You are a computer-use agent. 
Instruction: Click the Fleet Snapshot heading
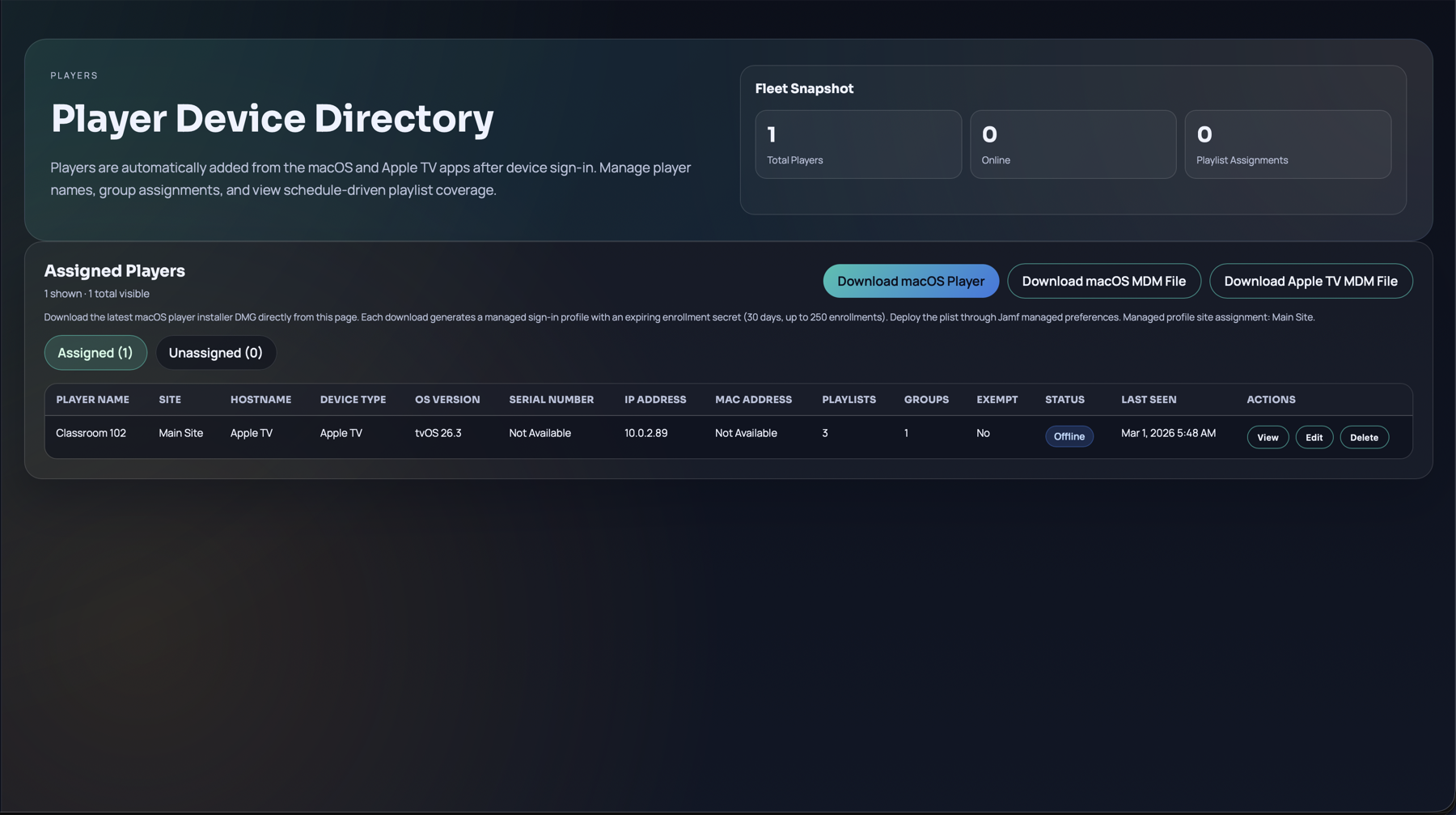click(x=803, y=88)
